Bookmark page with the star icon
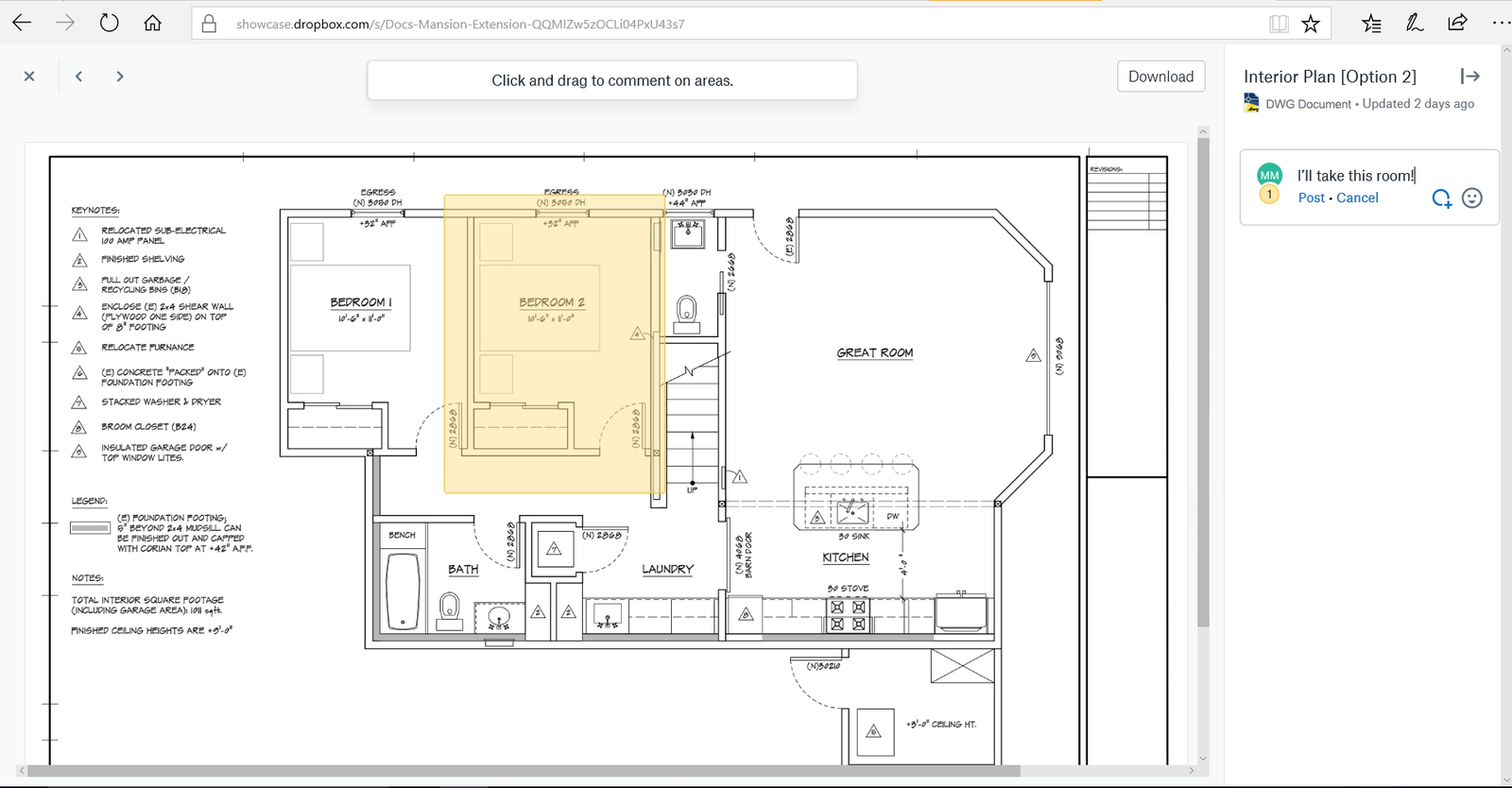This screenshot has width=1512, height=788. tap(1311, 24)
